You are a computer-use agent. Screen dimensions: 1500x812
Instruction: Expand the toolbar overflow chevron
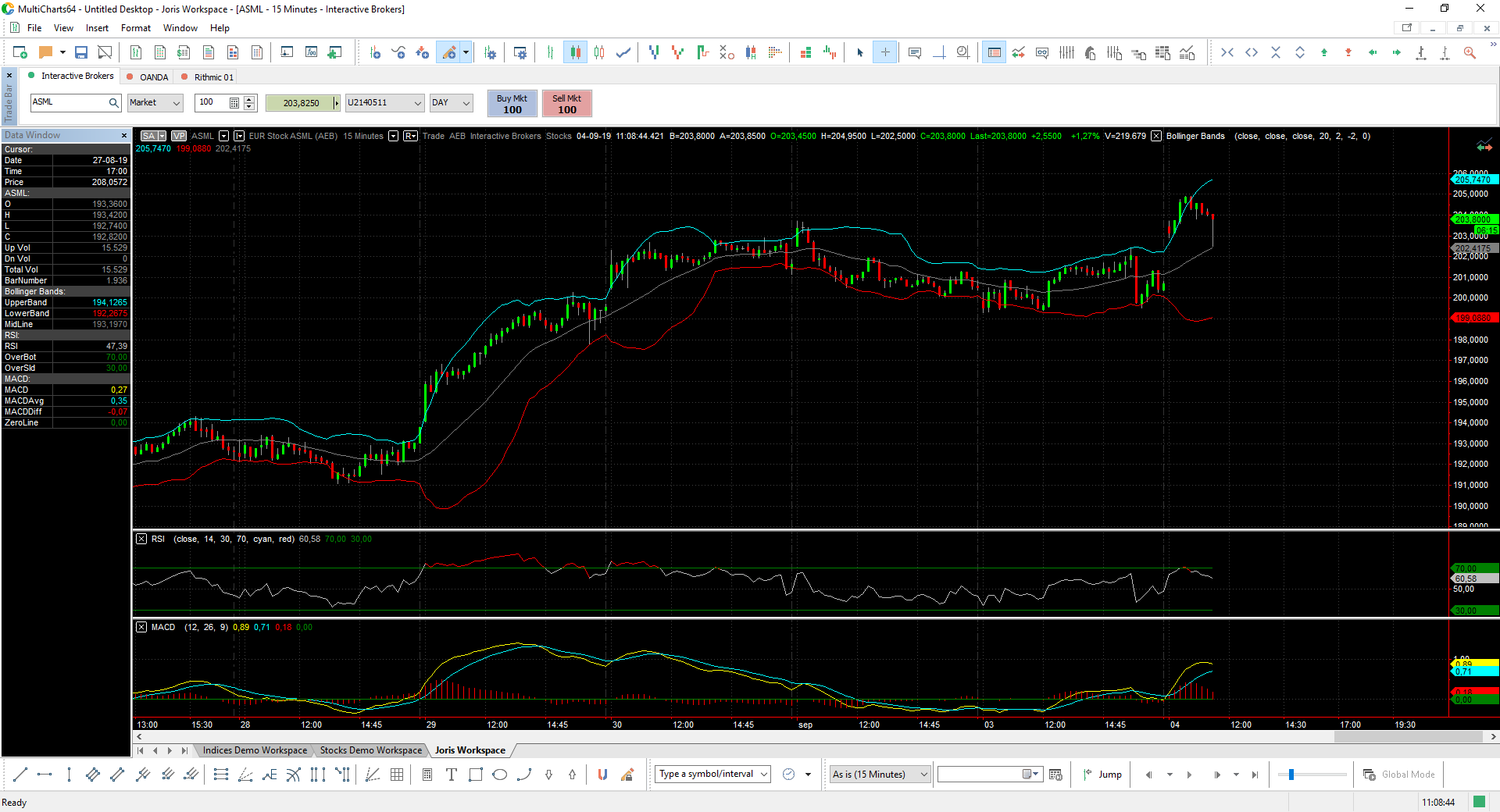coord(1493,45)
